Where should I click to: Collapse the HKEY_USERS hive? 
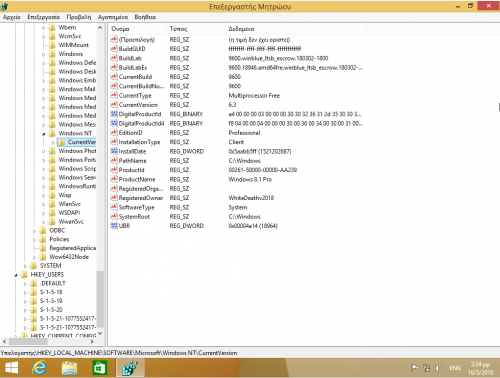pos(16,275)
